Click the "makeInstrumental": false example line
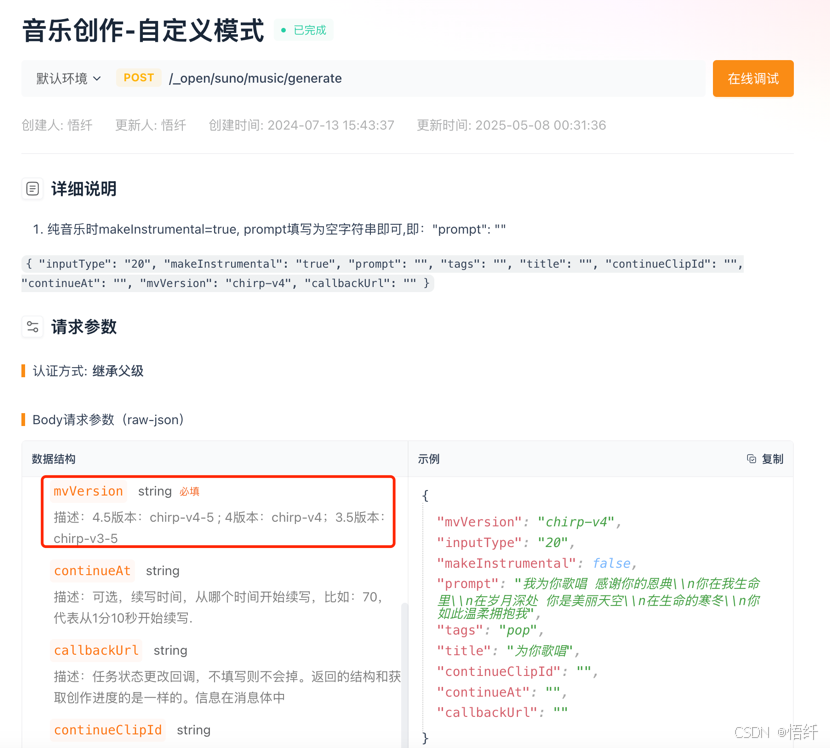The height and width of the screenshot is (748, 830). (x=537, y=563)
